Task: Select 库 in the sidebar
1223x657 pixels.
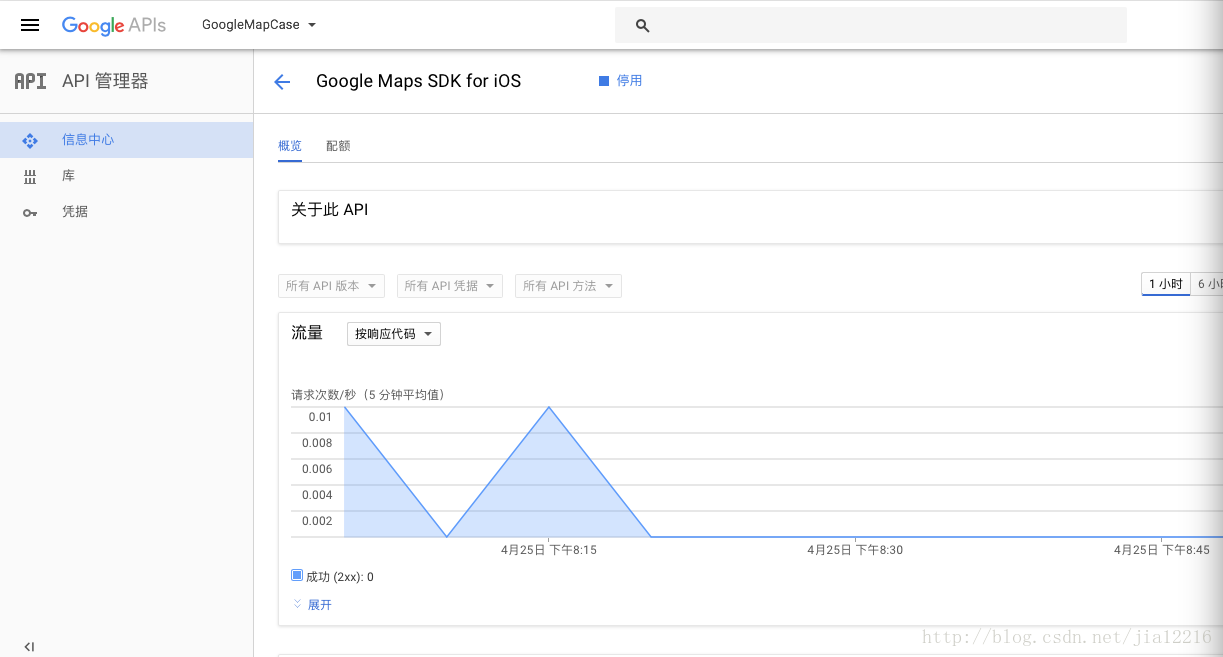Action: 126,176
